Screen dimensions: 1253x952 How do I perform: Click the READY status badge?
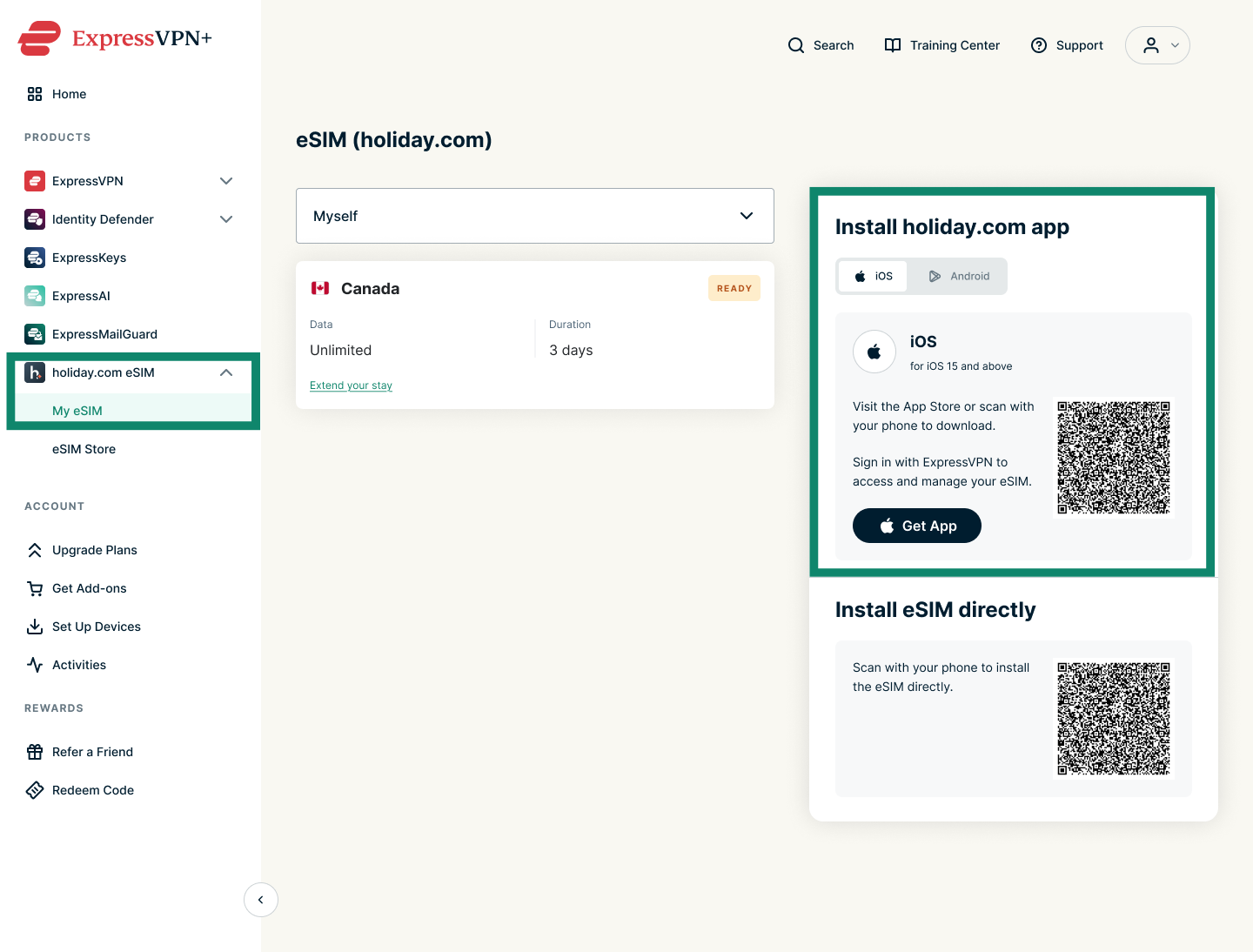(734, 288)
